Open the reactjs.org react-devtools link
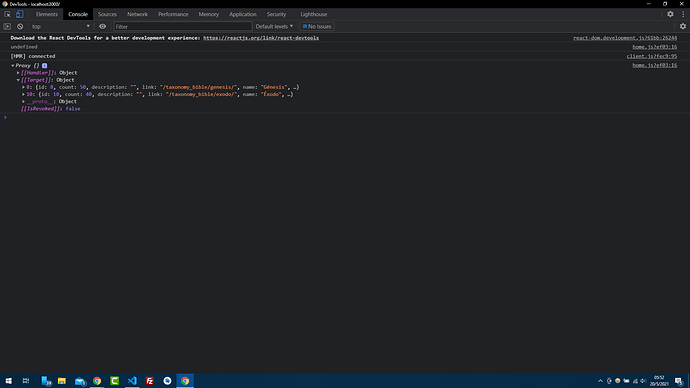The height and width of the screenshot is (388, 690). click(261, 38)
